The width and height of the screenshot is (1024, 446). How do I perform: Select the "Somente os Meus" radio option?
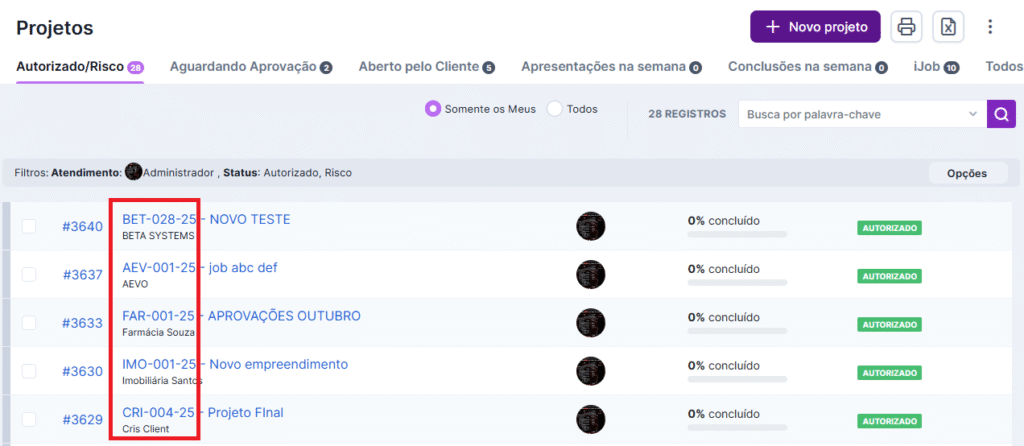pyautogui.click(x=433, y=109)
